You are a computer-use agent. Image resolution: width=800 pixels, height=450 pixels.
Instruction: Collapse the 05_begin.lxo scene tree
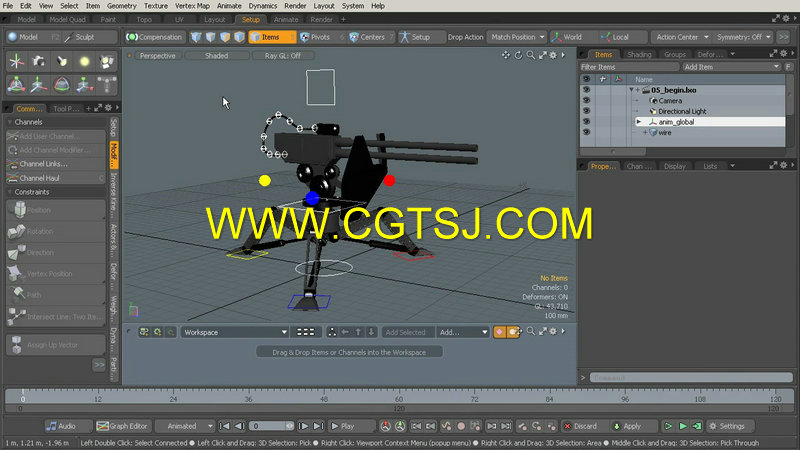coord(631,90)
